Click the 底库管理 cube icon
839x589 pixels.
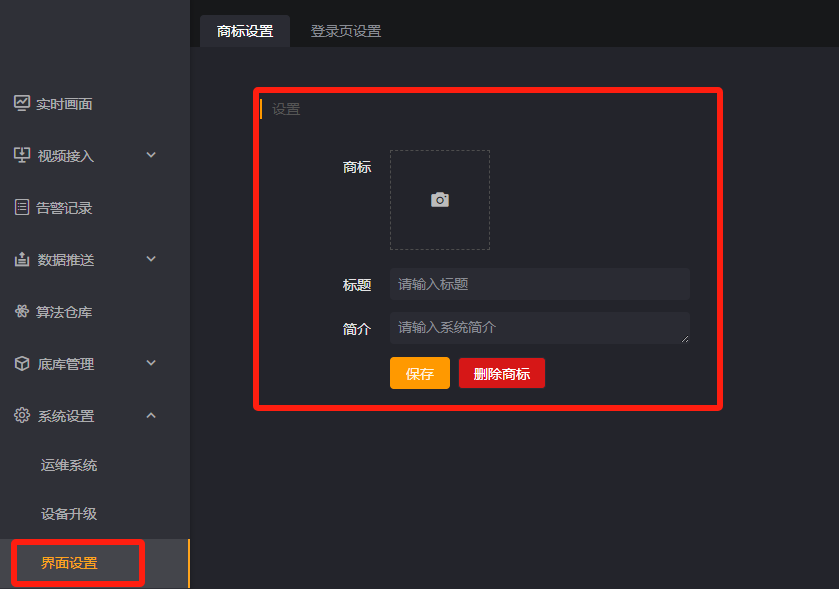[22, 363]
